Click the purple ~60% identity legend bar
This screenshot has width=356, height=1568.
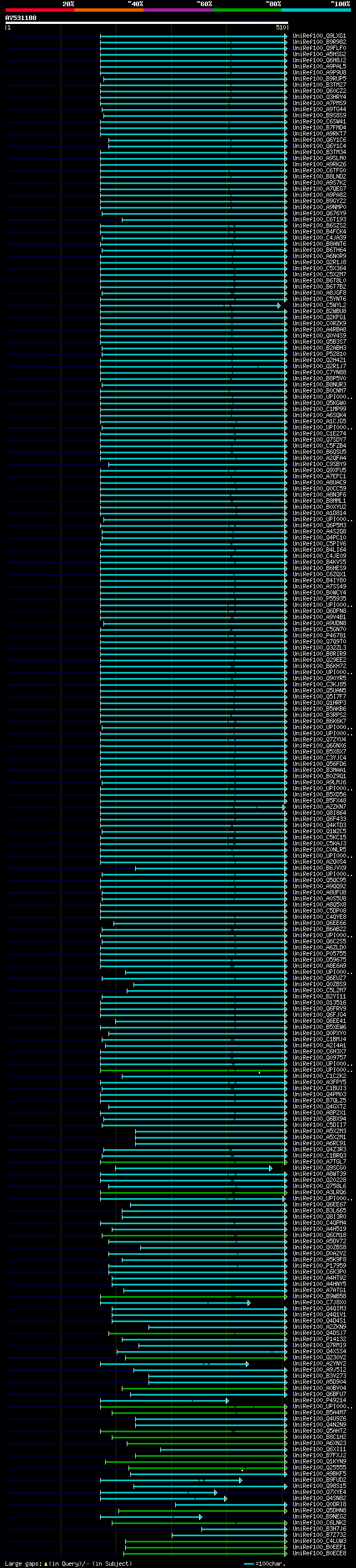[x=177, y=10]
